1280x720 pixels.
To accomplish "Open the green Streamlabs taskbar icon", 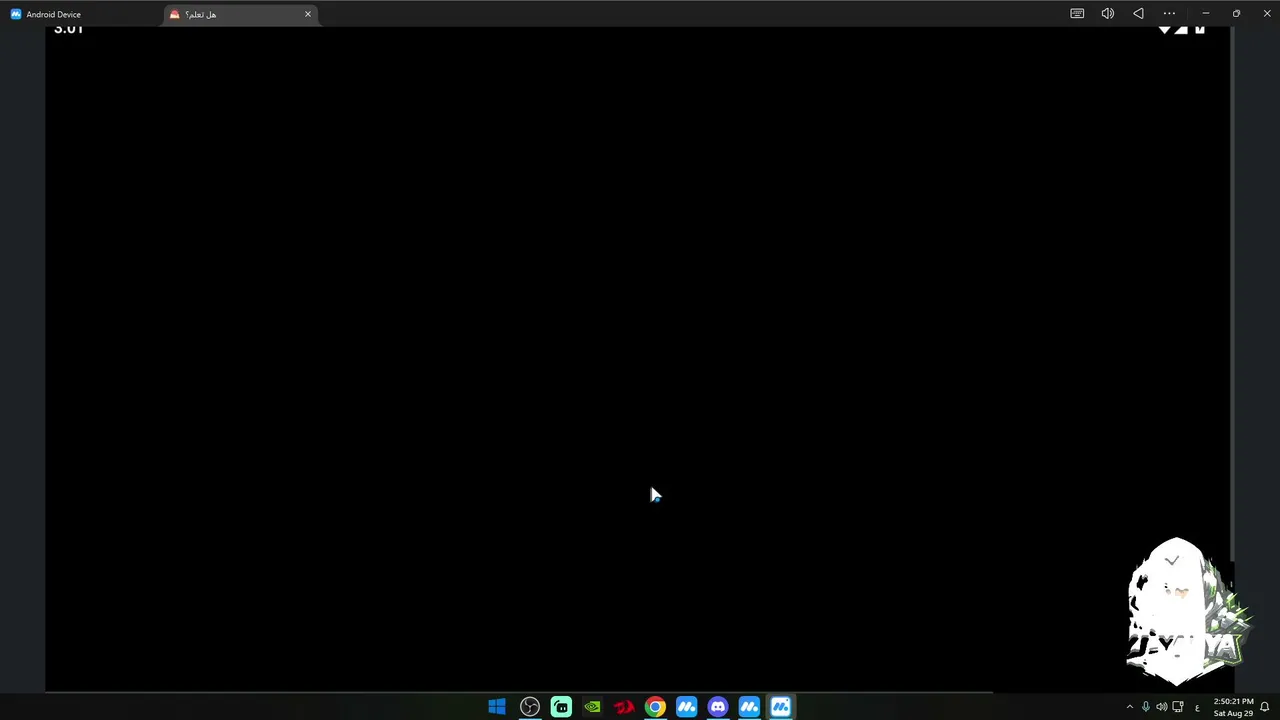I will [x=561, y=707].
